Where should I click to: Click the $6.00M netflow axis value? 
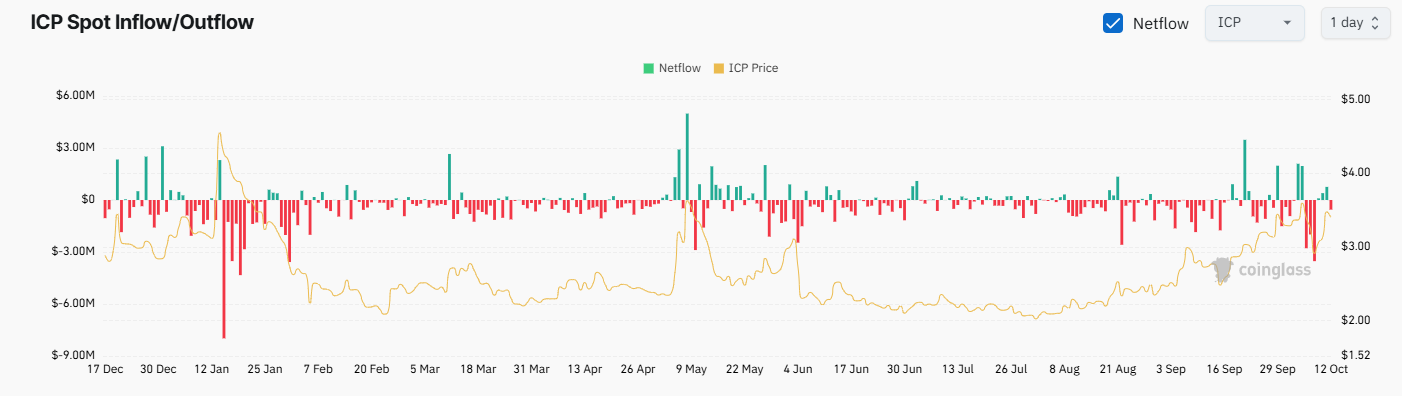(76, 95)
